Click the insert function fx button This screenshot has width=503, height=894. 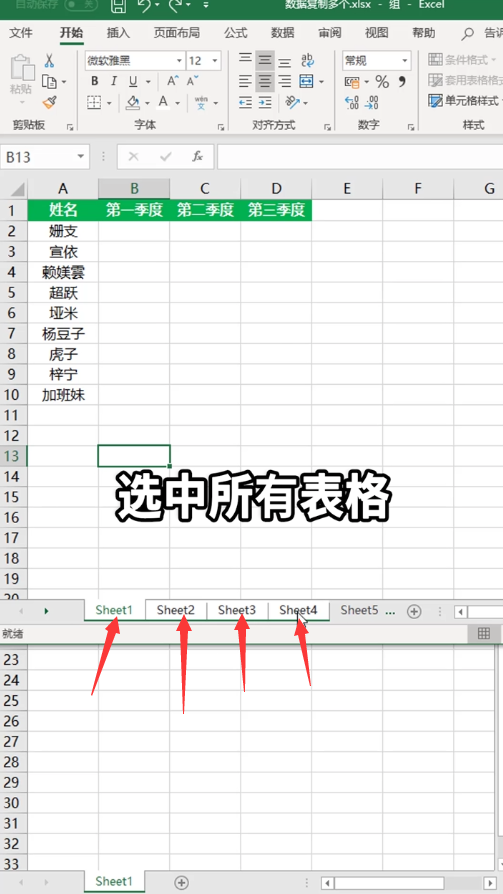point(197,156)
